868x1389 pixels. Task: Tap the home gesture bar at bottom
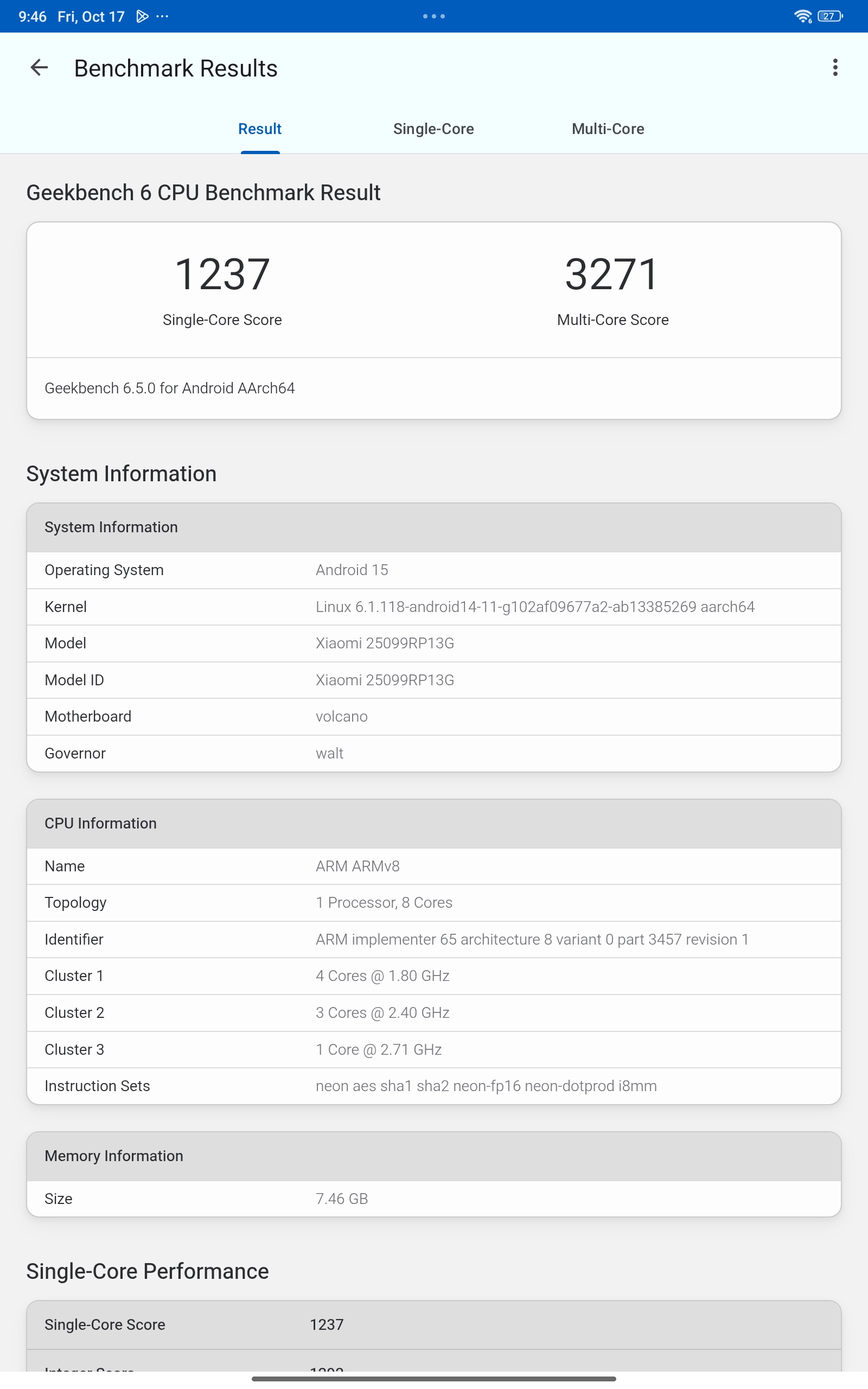433,1378
